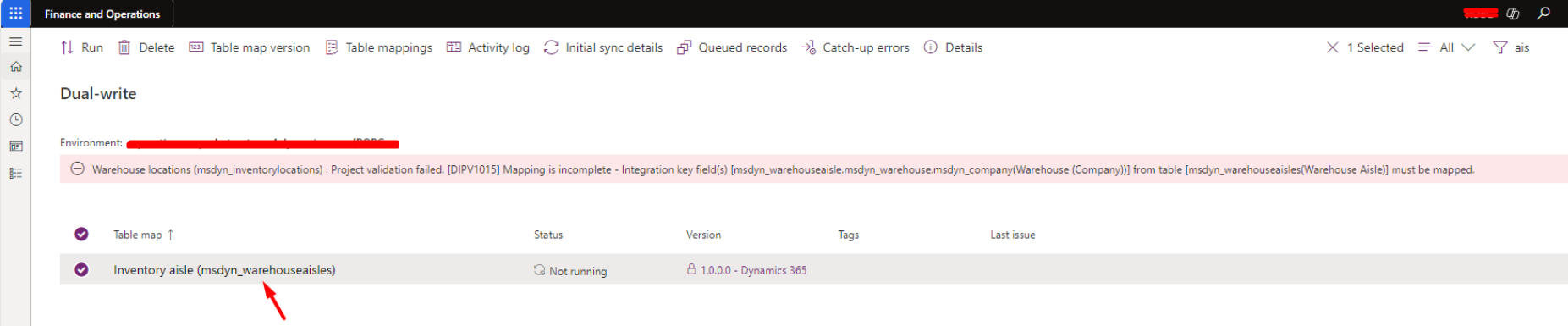Open the app launcher waffle icon

(15, 14)
